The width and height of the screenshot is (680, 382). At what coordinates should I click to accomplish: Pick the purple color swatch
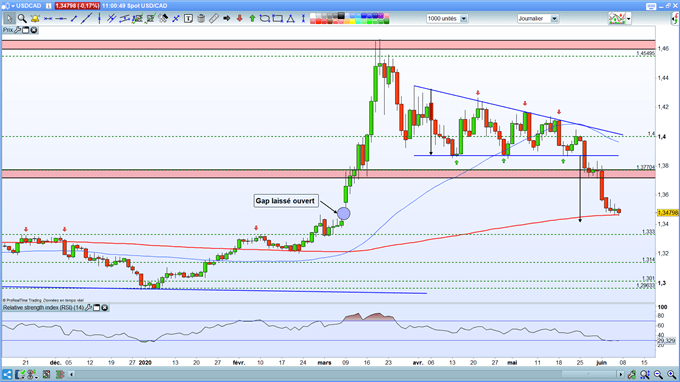pos(381,16)
